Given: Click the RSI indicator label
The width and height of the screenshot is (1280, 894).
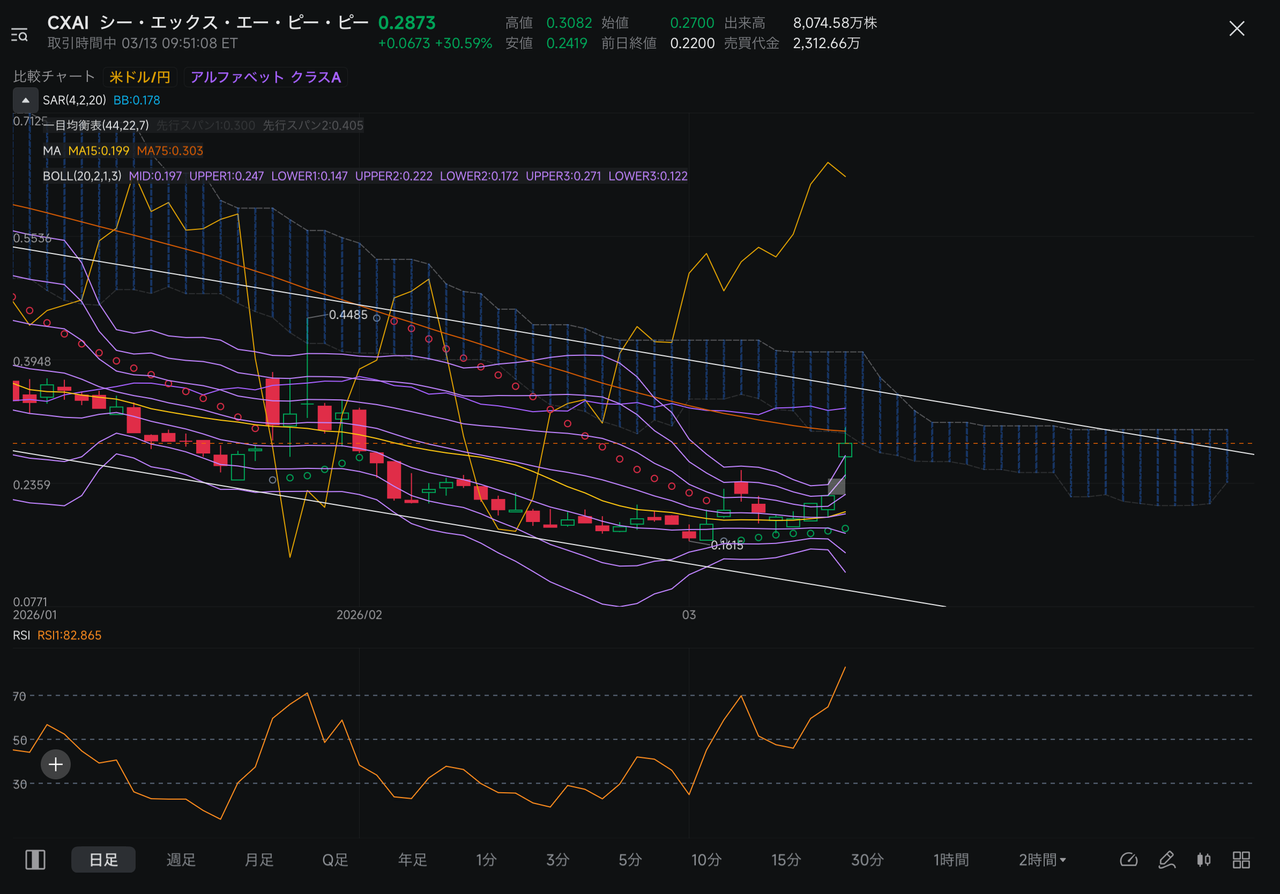Looking at the screenshot, I should 21,635.
